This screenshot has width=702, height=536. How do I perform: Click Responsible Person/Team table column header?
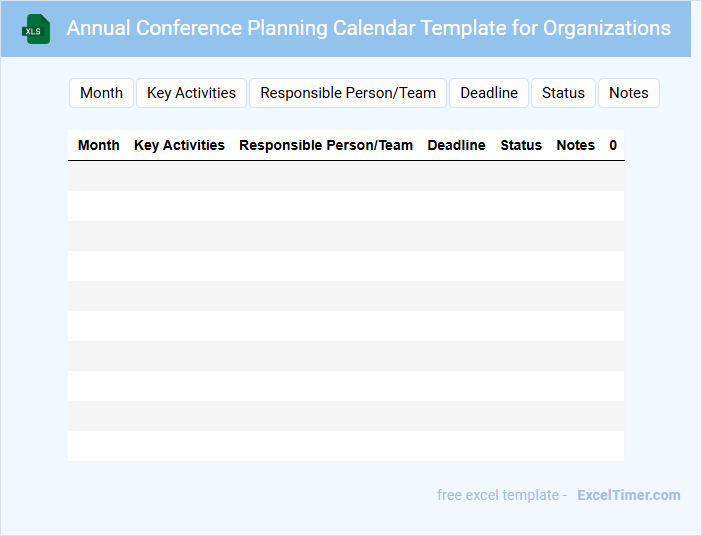click(326, 145)
